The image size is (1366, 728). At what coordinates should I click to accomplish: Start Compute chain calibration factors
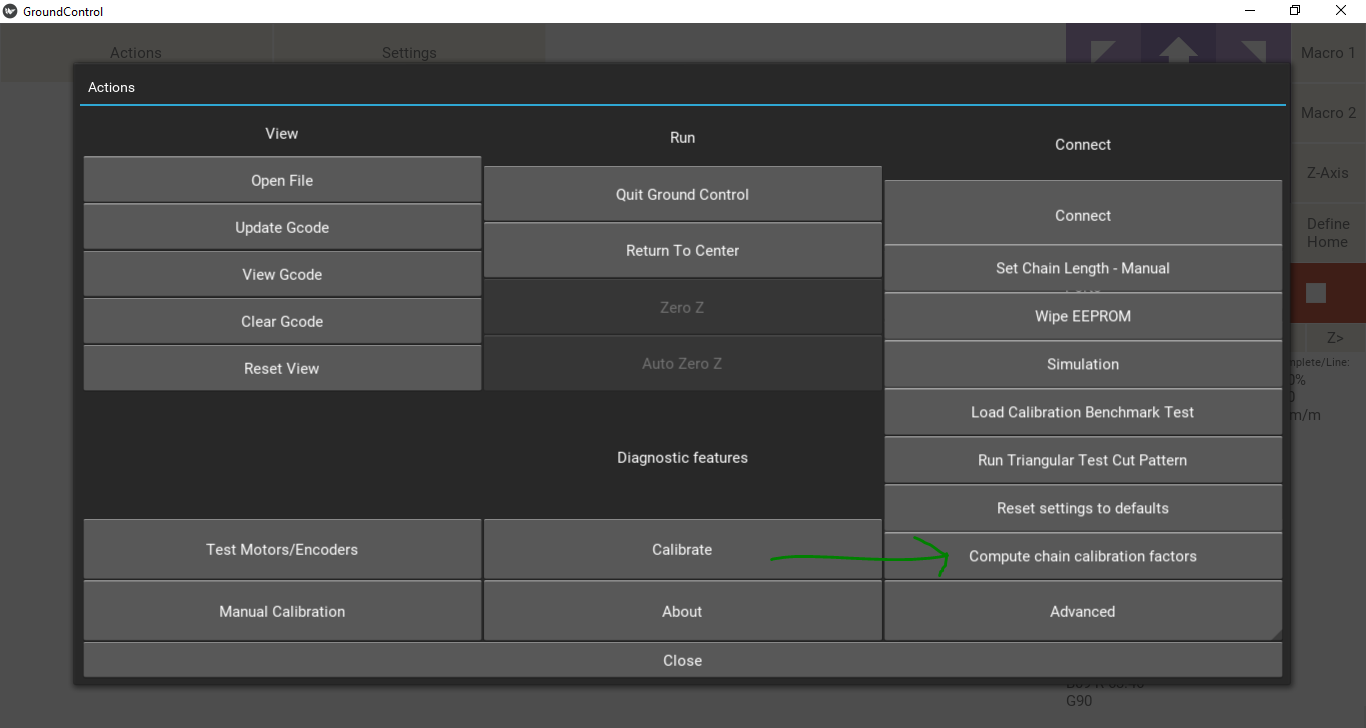point(1083,557)
